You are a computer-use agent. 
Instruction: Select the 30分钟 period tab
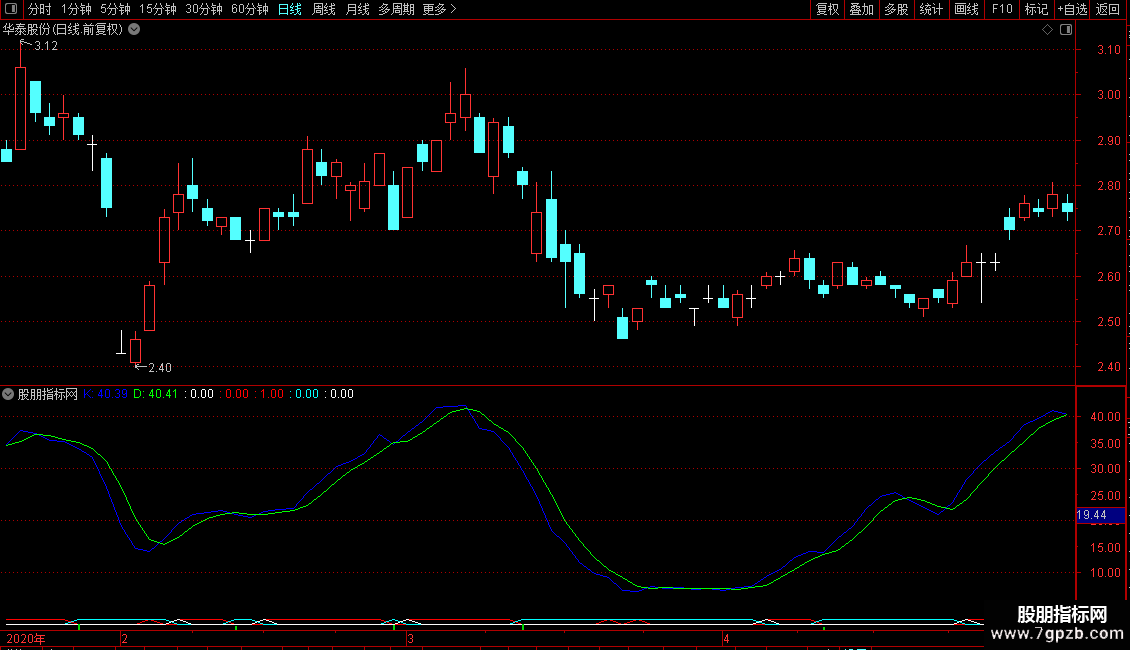[x=203, y=9]
